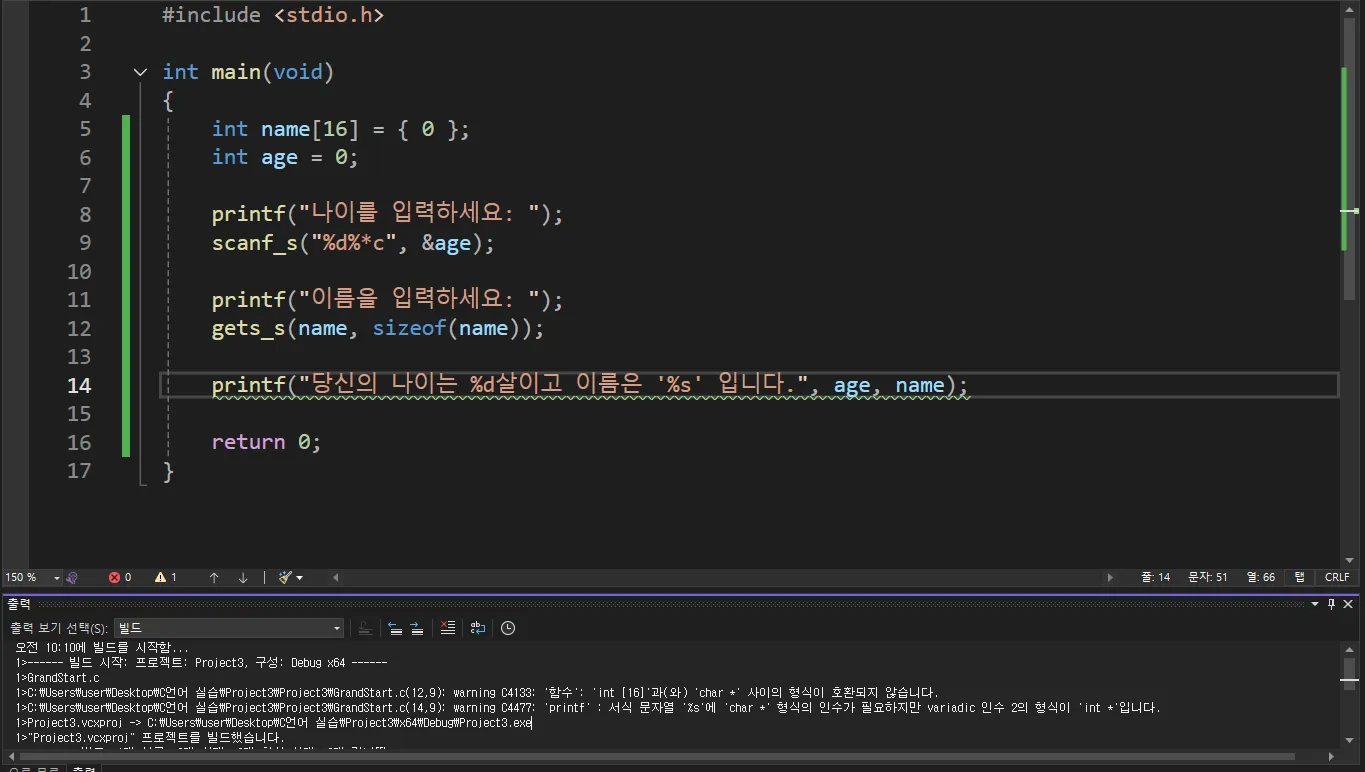Click the editor horizontal scrollbar track

tap(723, 577)
